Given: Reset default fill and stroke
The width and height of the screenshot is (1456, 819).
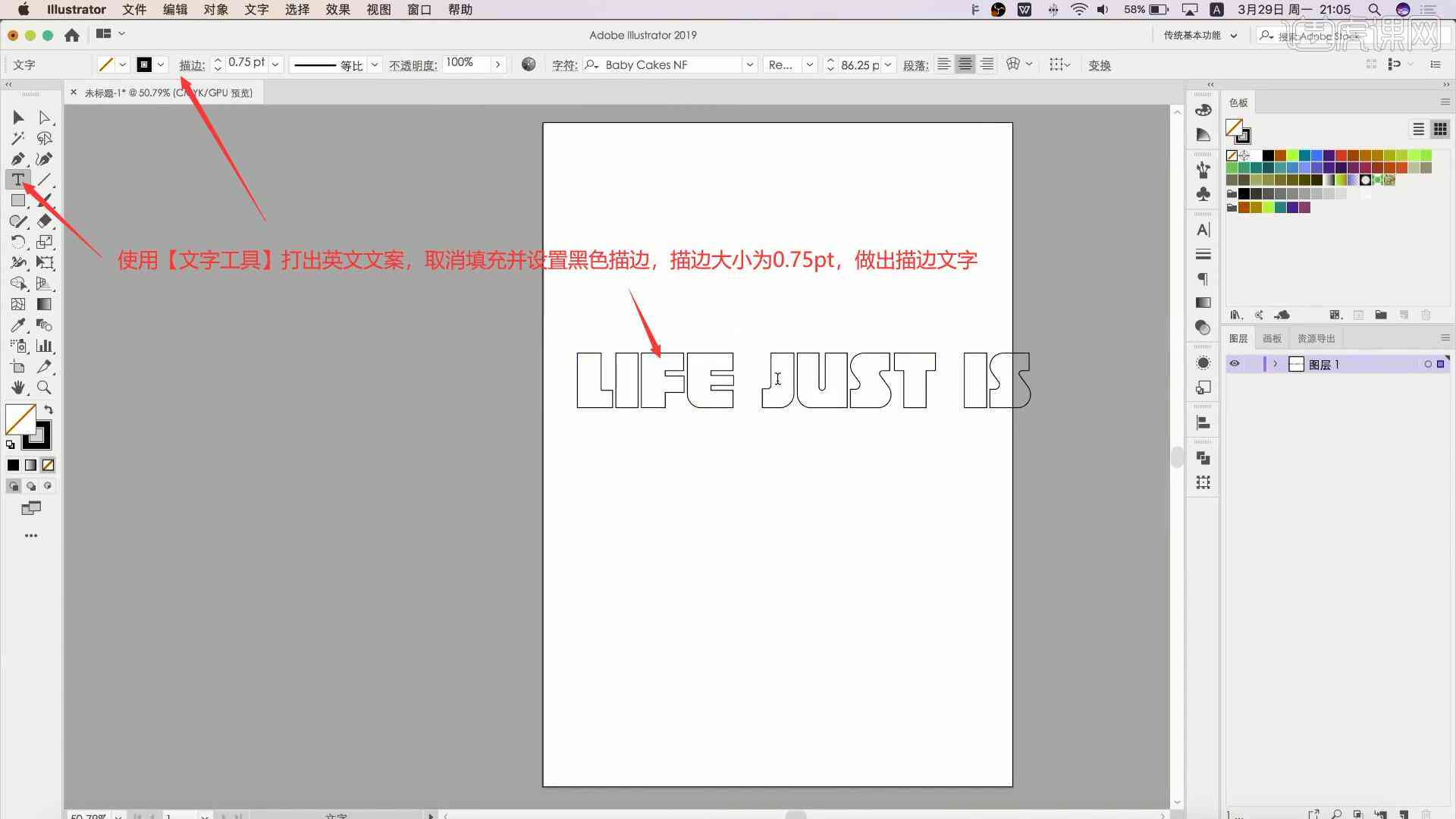Looking at the screenshot, I should click(x=10, y=444).
